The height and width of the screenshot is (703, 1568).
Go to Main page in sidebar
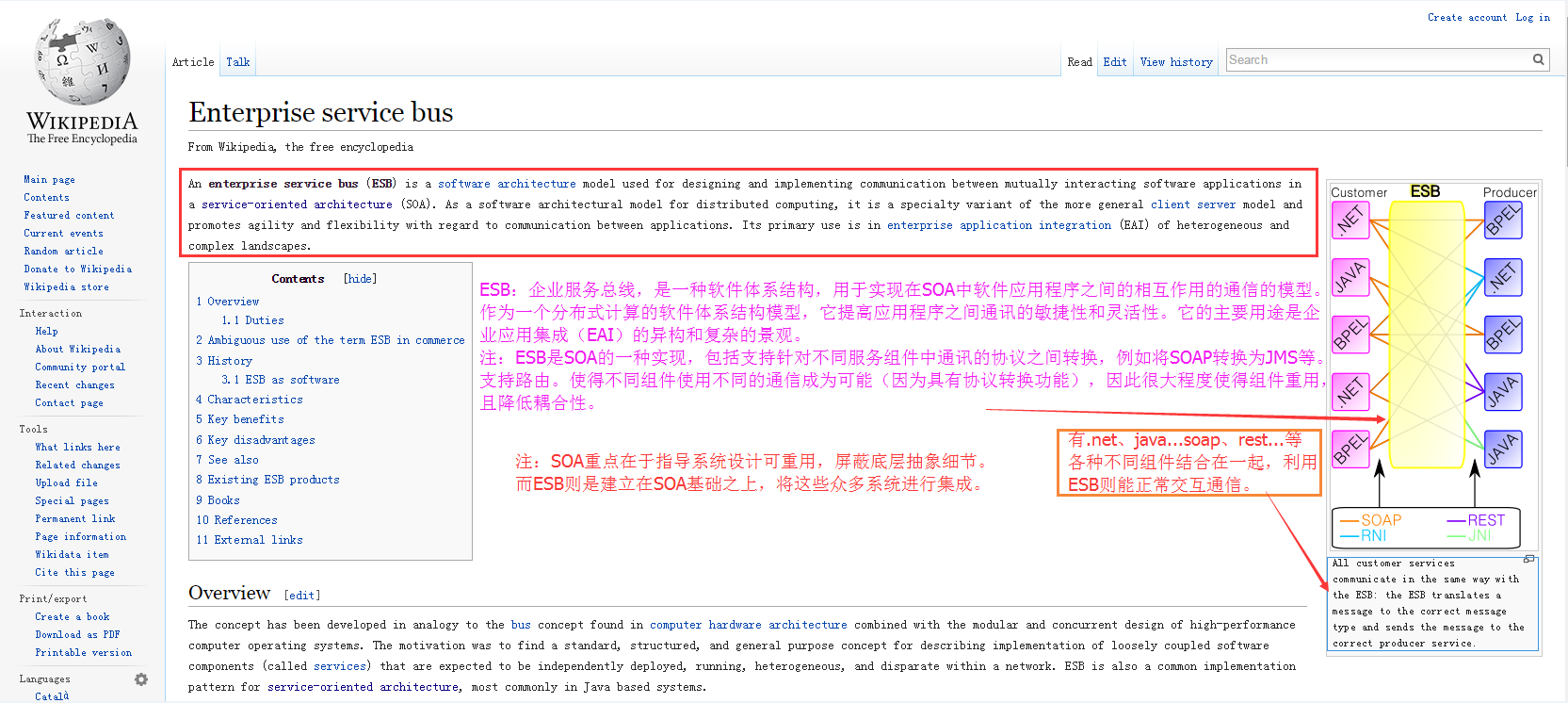tap(49, 180)
